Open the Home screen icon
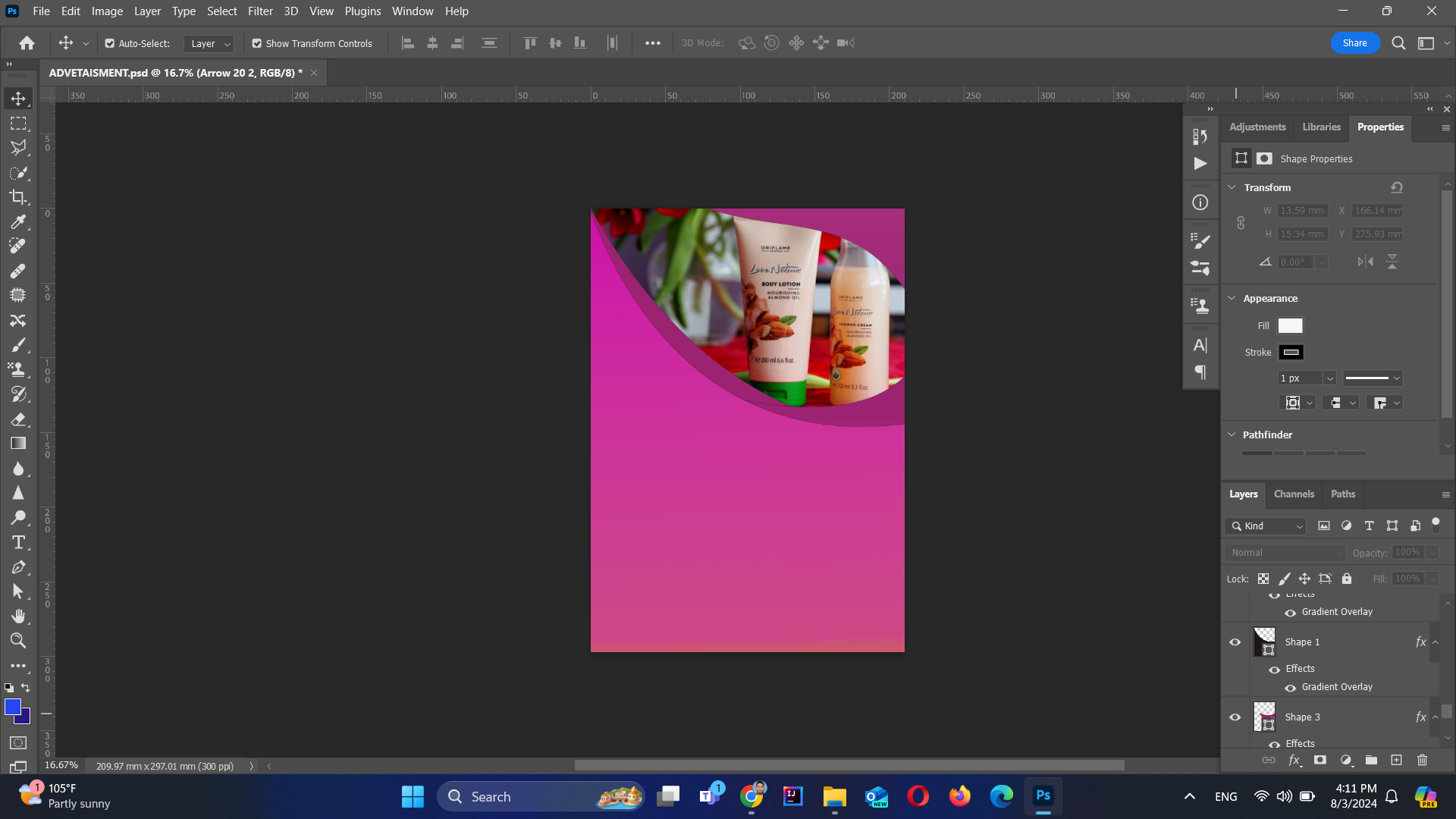Image resolution: width=1456 pixels, height=819 pixels. pos(27,43)
